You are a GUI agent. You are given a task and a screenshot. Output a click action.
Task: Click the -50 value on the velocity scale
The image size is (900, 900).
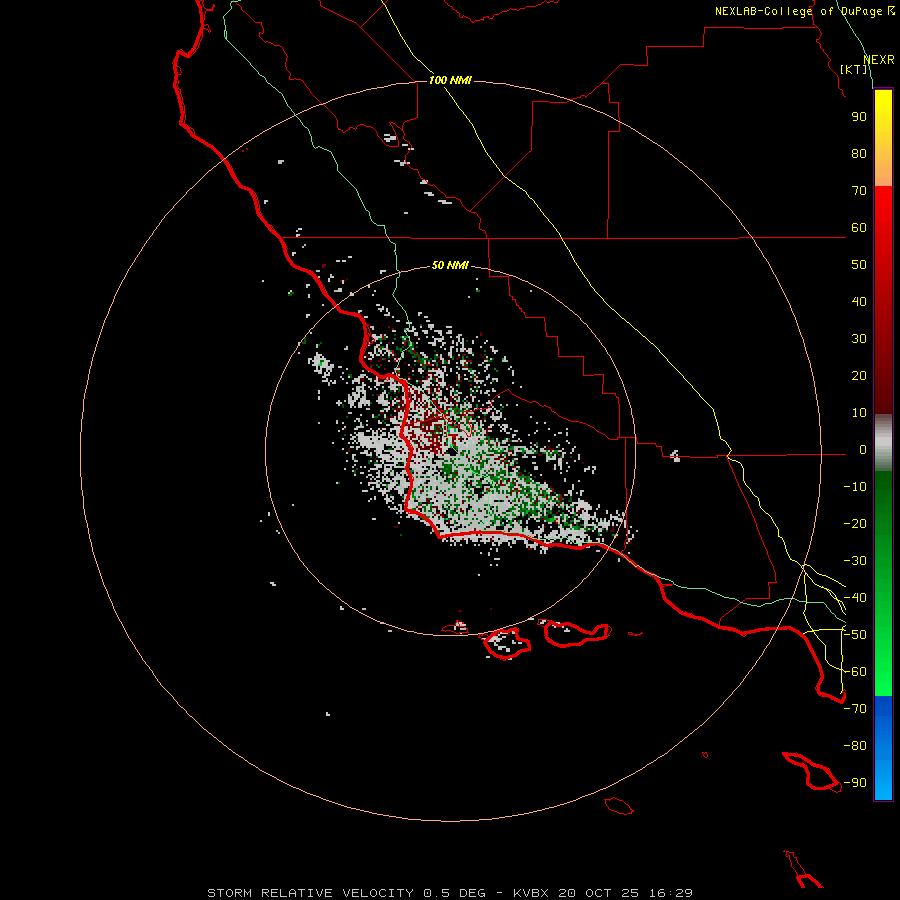click(855, 635)
